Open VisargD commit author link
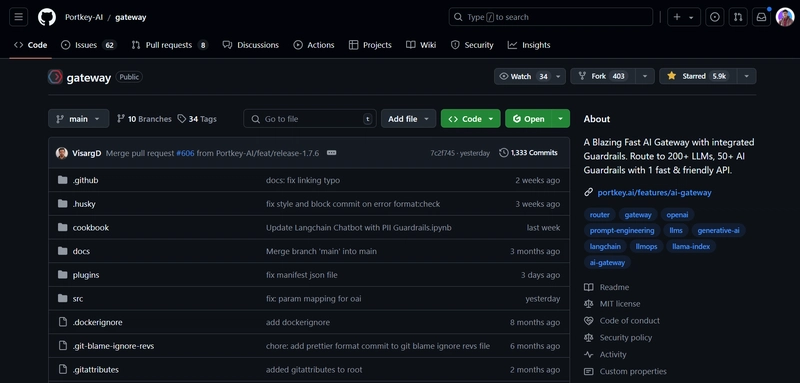This screenshot has height=383, width=800. (87, 153)
